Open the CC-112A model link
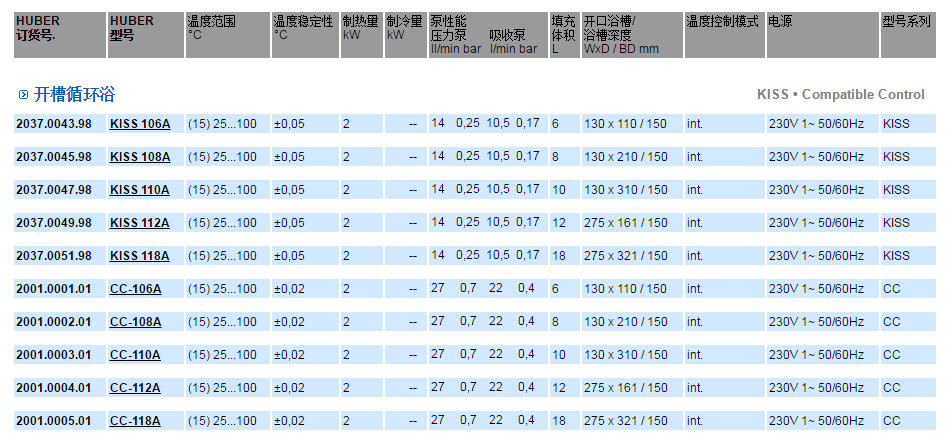This screenshot has width=950, height=442. click(135, 388)
